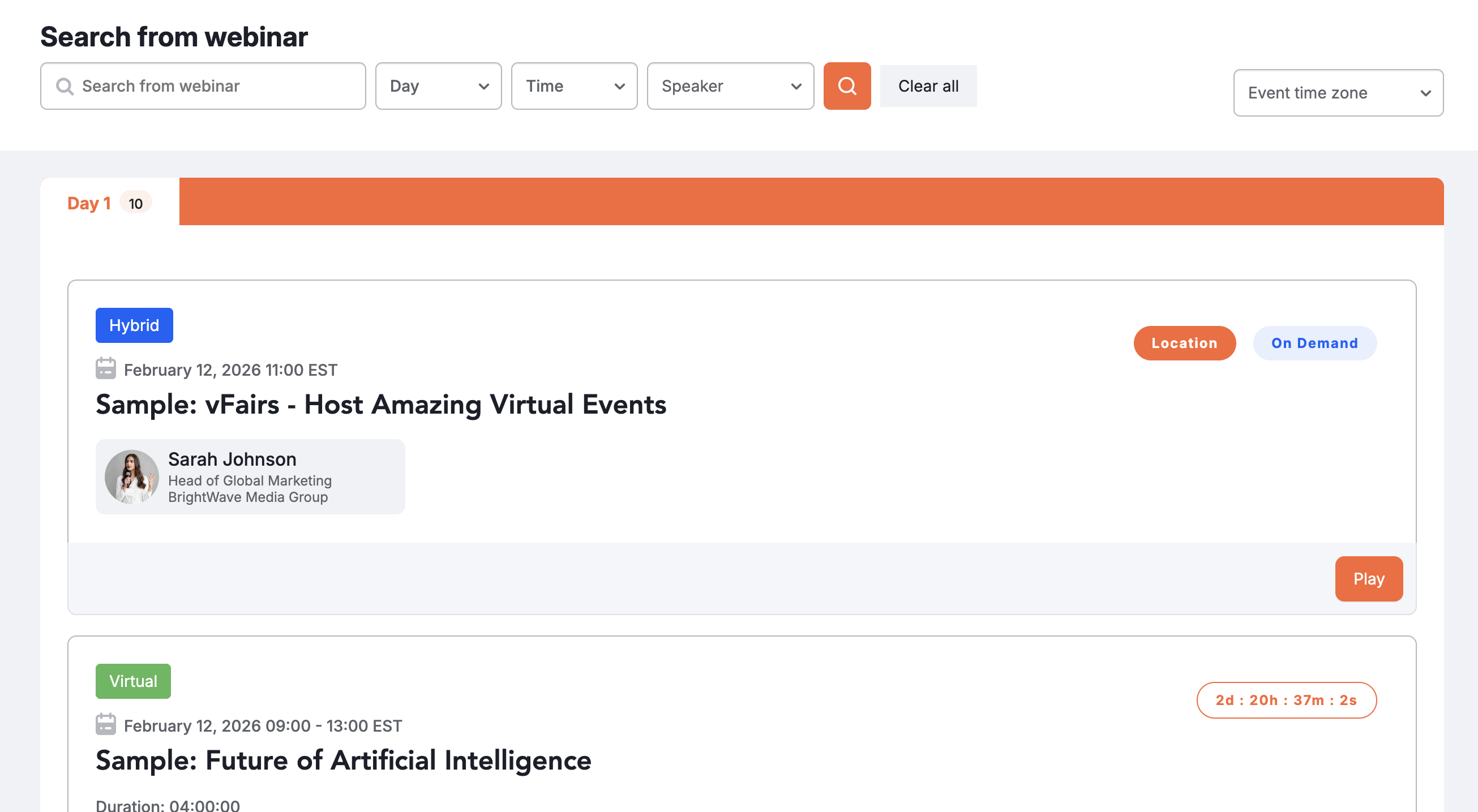Open the Speaker filter dropdown
Viewport: 1478px width, 812px height.
730,86
